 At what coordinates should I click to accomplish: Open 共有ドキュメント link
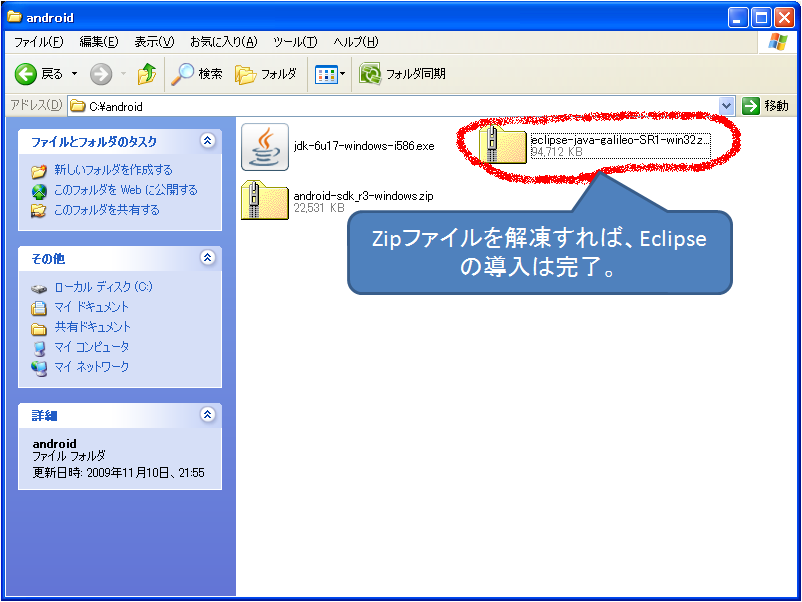click(x=93, y=327)
